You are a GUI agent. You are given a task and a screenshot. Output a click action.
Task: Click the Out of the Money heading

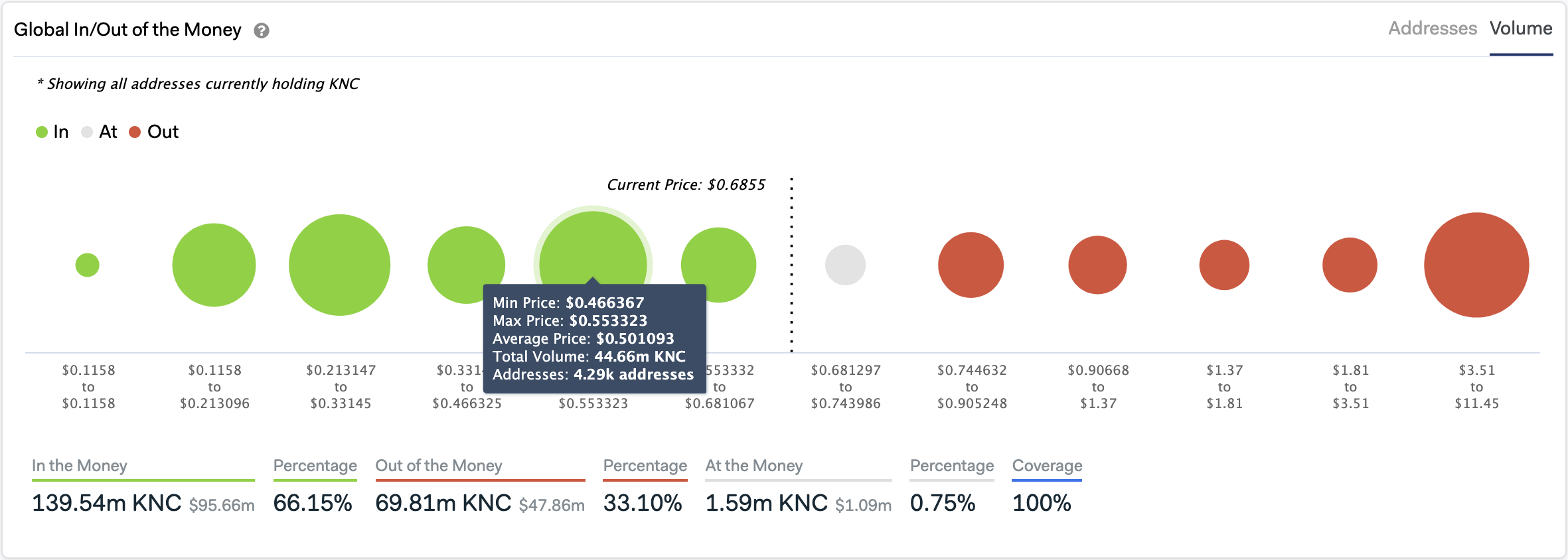click(439, 466)
